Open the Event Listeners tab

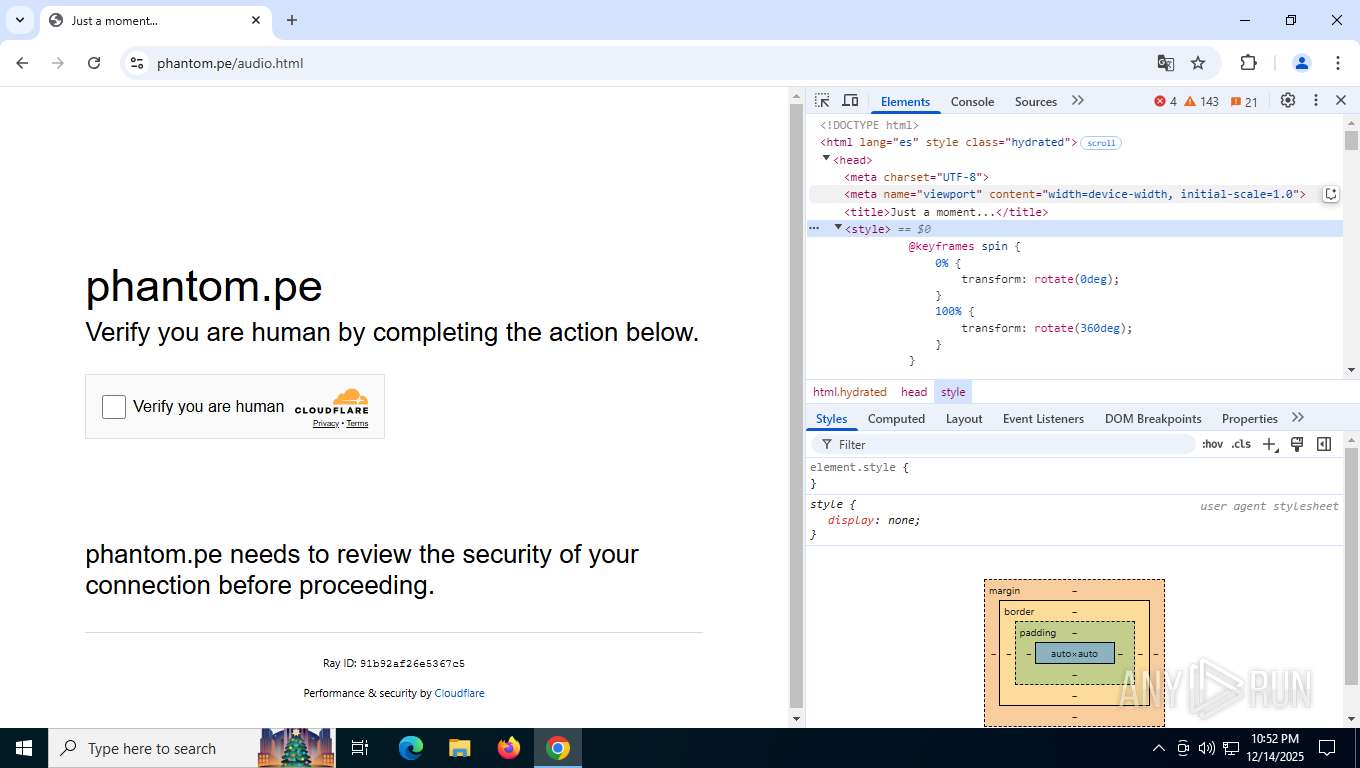[x=1043, y=419]
